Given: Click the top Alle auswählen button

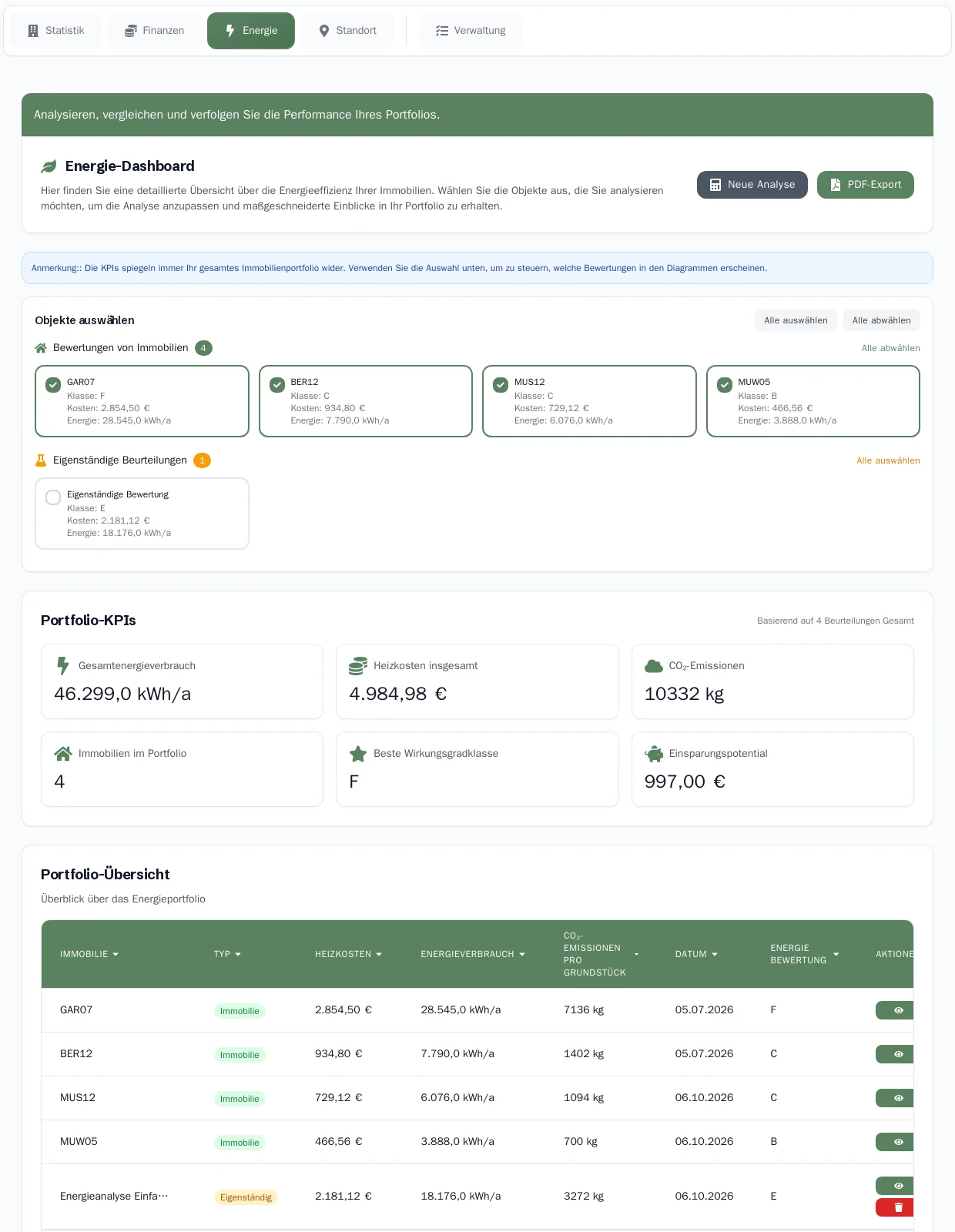Looking at the screenshot, I should tap(796, 320).
